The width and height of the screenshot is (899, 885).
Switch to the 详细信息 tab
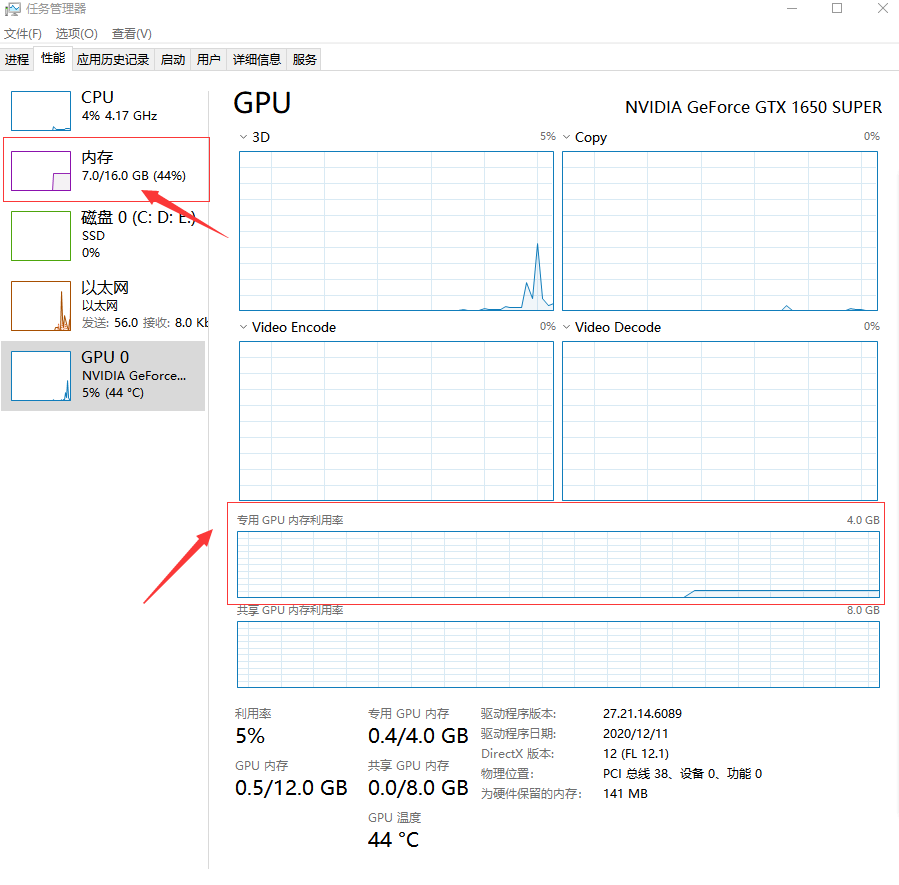(x=256, y=60)
